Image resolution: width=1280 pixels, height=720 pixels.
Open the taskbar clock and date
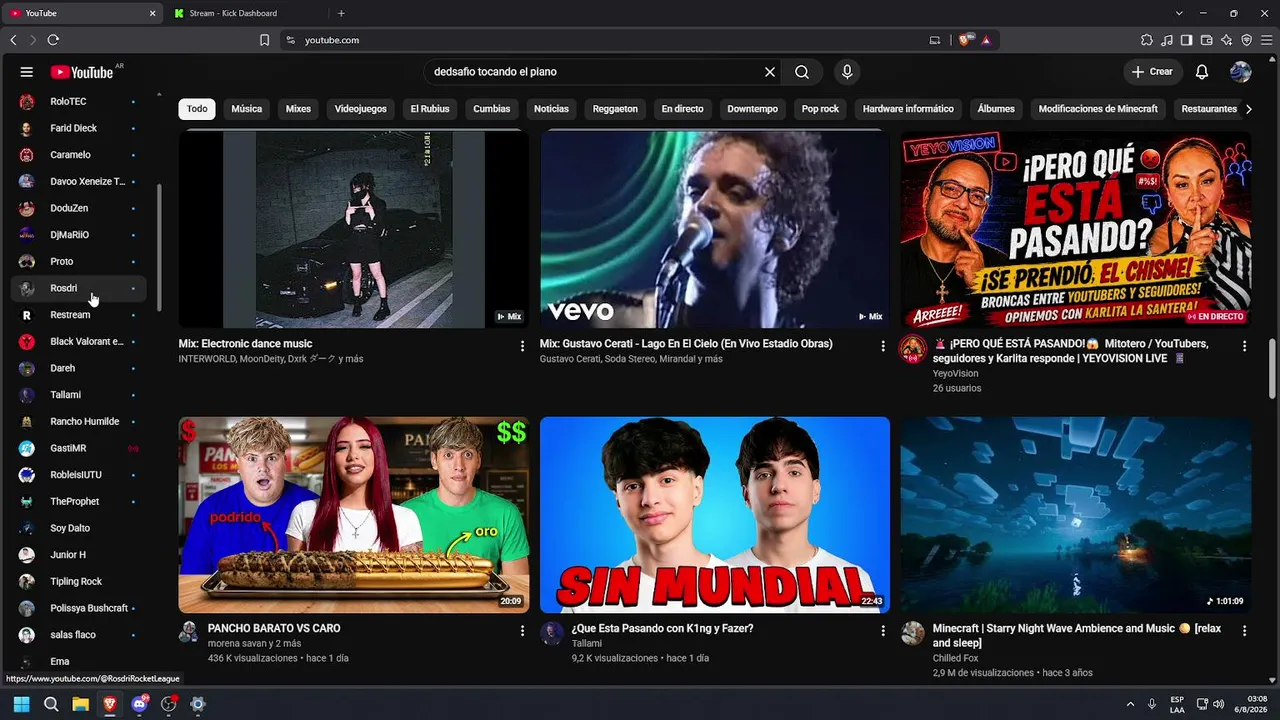pyautogui.click(x=1250, y=704)
